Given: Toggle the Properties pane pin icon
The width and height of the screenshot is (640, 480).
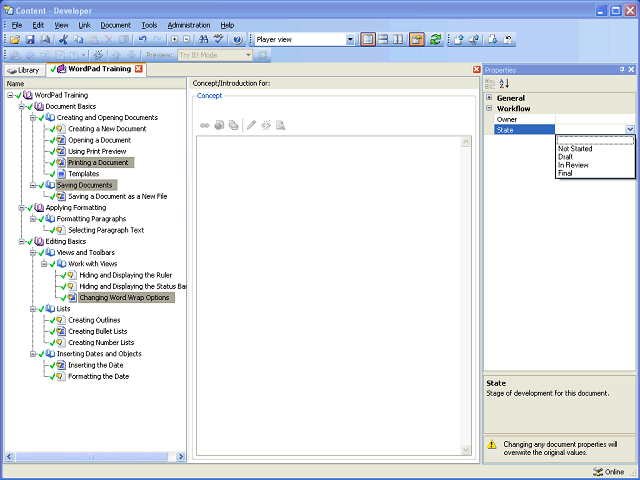Looking at the screenshot, I should 622,70.
